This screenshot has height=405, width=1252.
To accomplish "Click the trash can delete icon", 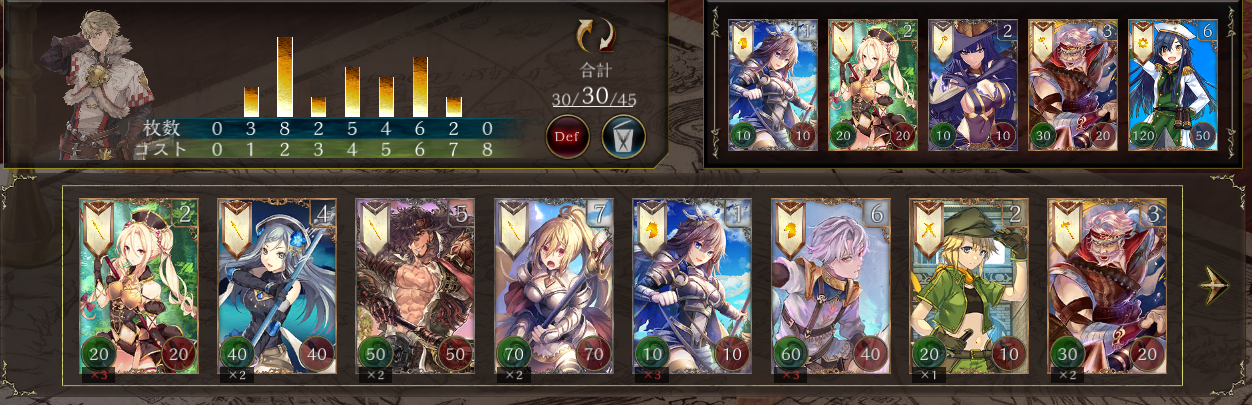I will [622, 135].
